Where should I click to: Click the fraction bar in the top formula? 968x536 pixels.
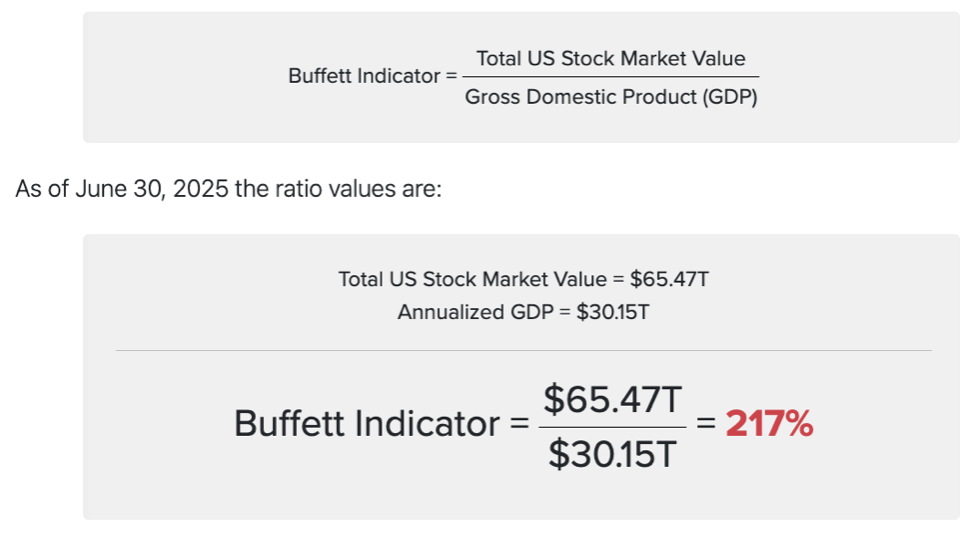coord(611,77)
